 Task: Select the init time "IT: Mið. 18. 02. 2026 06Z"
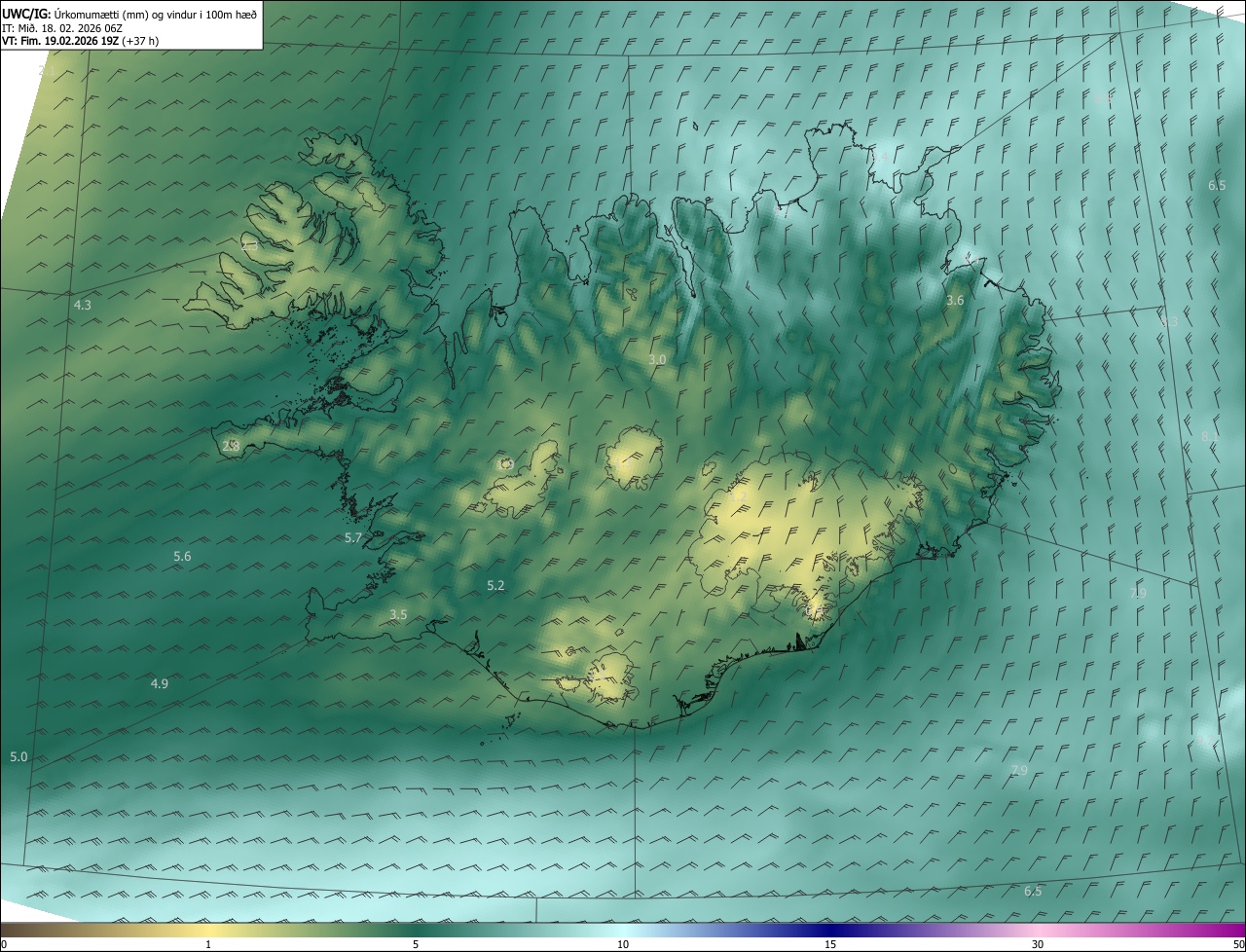pyautogui.click(x=62, y=28)
